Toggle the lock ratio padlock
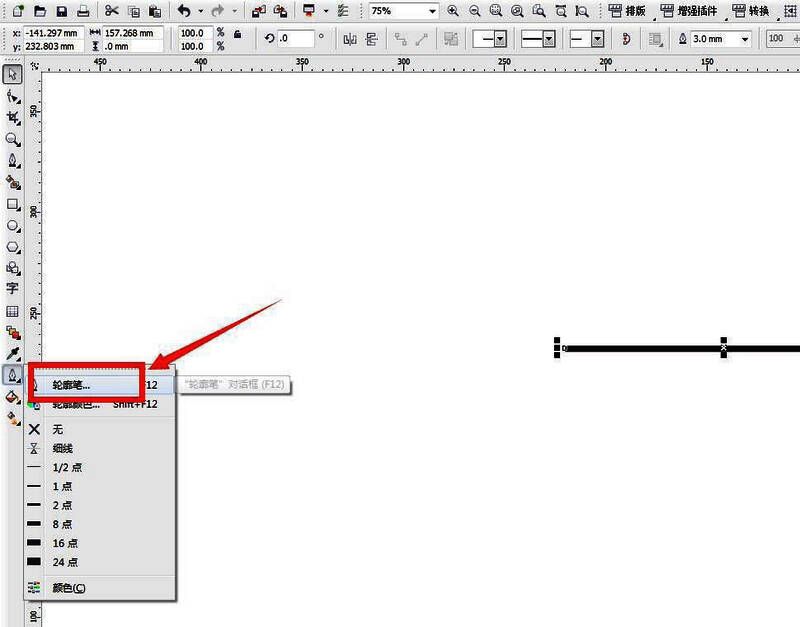 pyautogui.click(x=237, y=33)
